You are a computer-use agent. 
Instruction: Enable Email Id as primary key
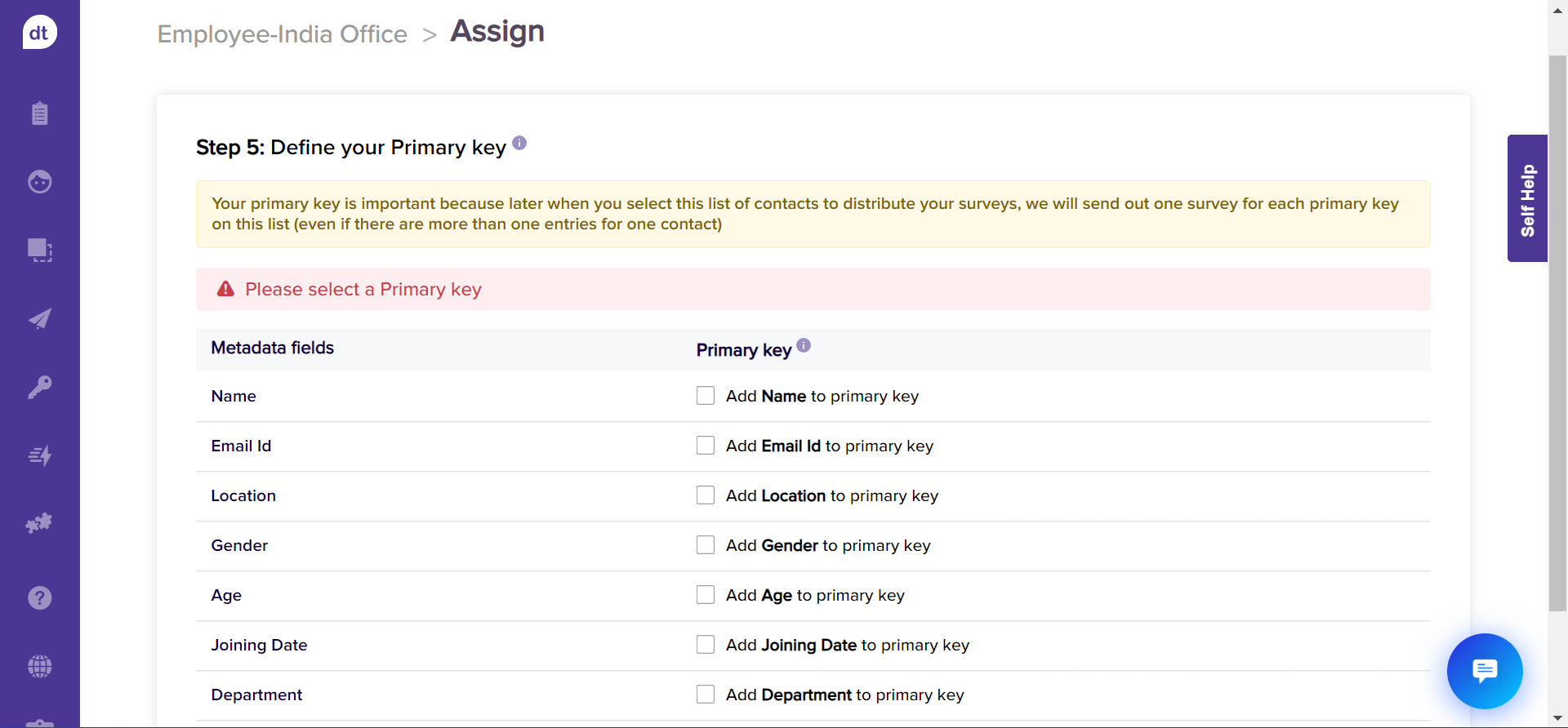pos(706,446)
